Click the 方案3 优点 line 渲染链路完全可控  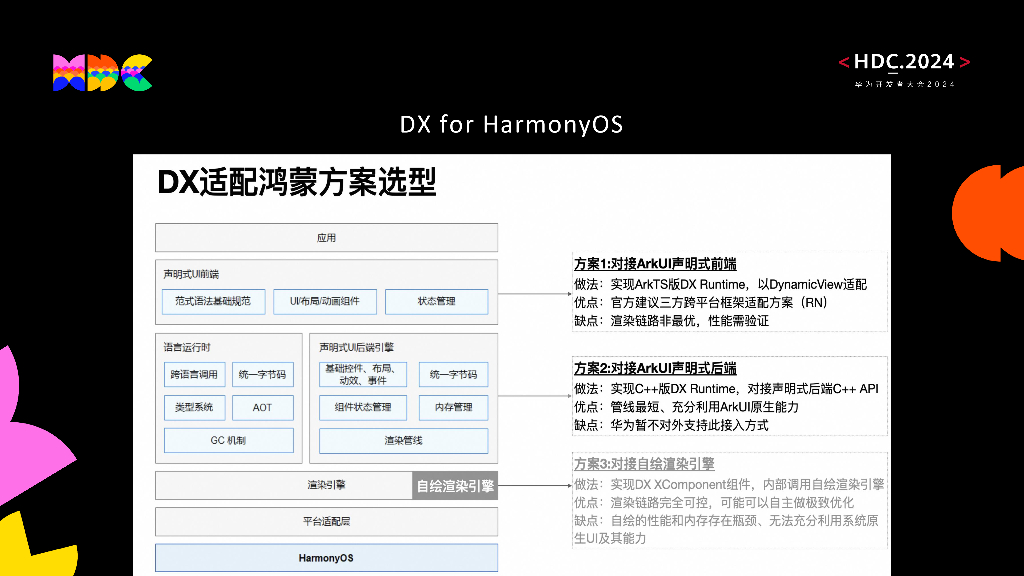(714, 503)
